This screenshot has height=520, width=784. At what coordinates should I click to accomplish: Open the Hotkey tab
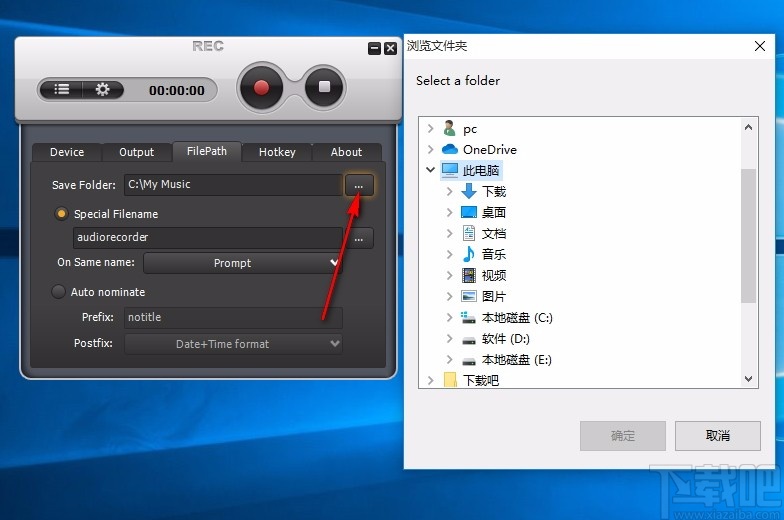[x=277, y=152]
